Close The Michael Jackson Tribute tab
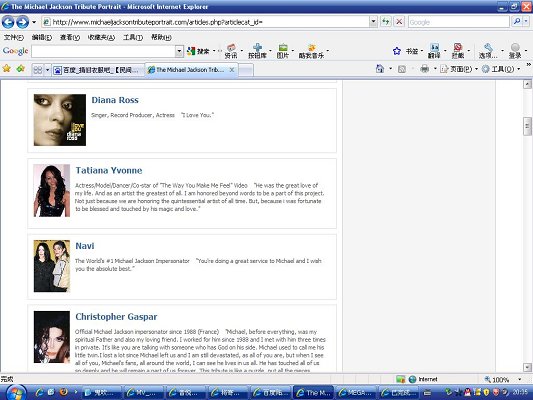Image resolution: width=533 pixels, height=400 pixels. coord(232,70)
